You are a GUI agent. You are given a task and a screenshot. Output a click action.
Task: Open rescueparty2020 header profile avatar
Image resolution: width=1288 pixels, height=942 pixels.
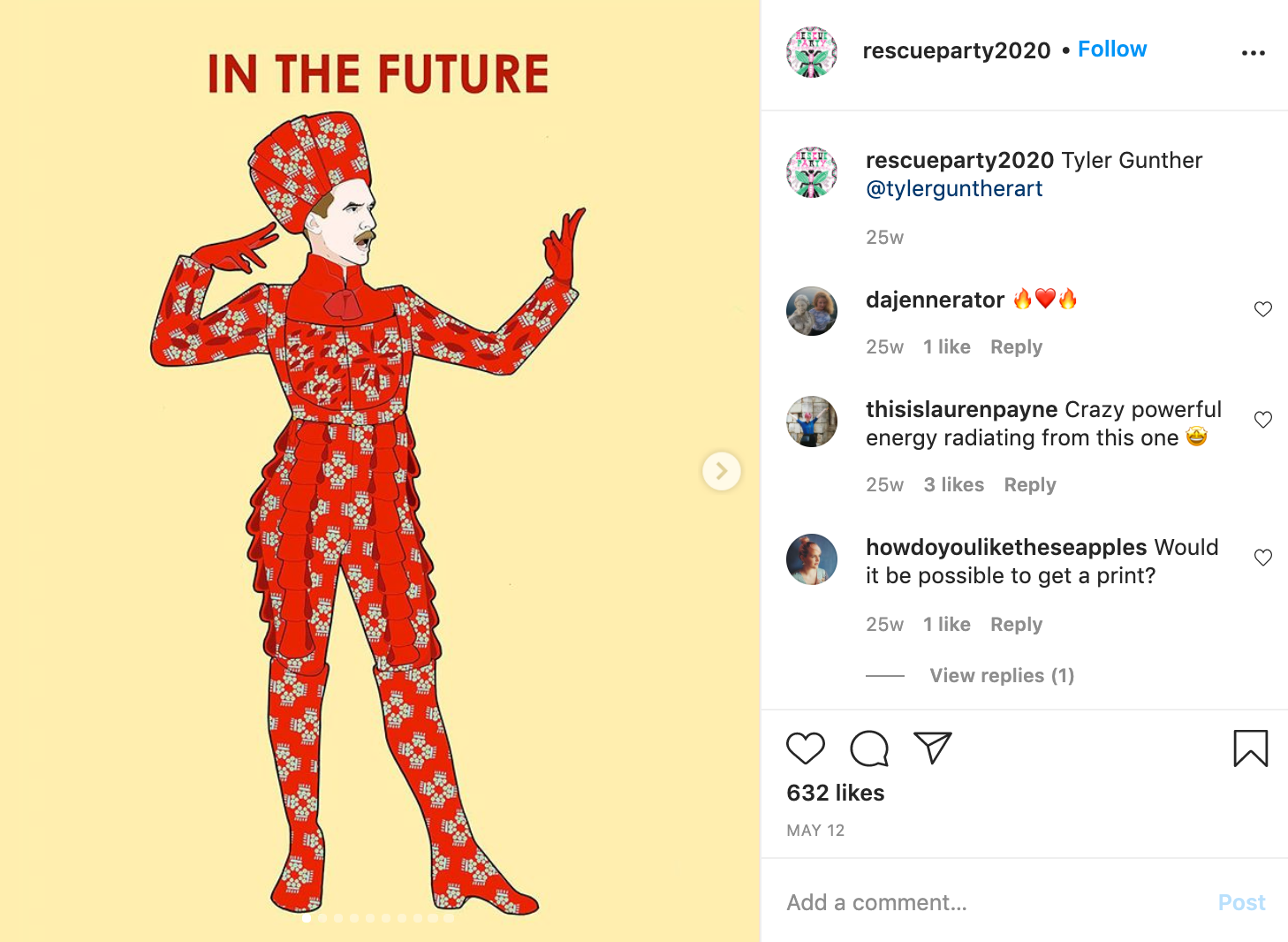(812, 52)
